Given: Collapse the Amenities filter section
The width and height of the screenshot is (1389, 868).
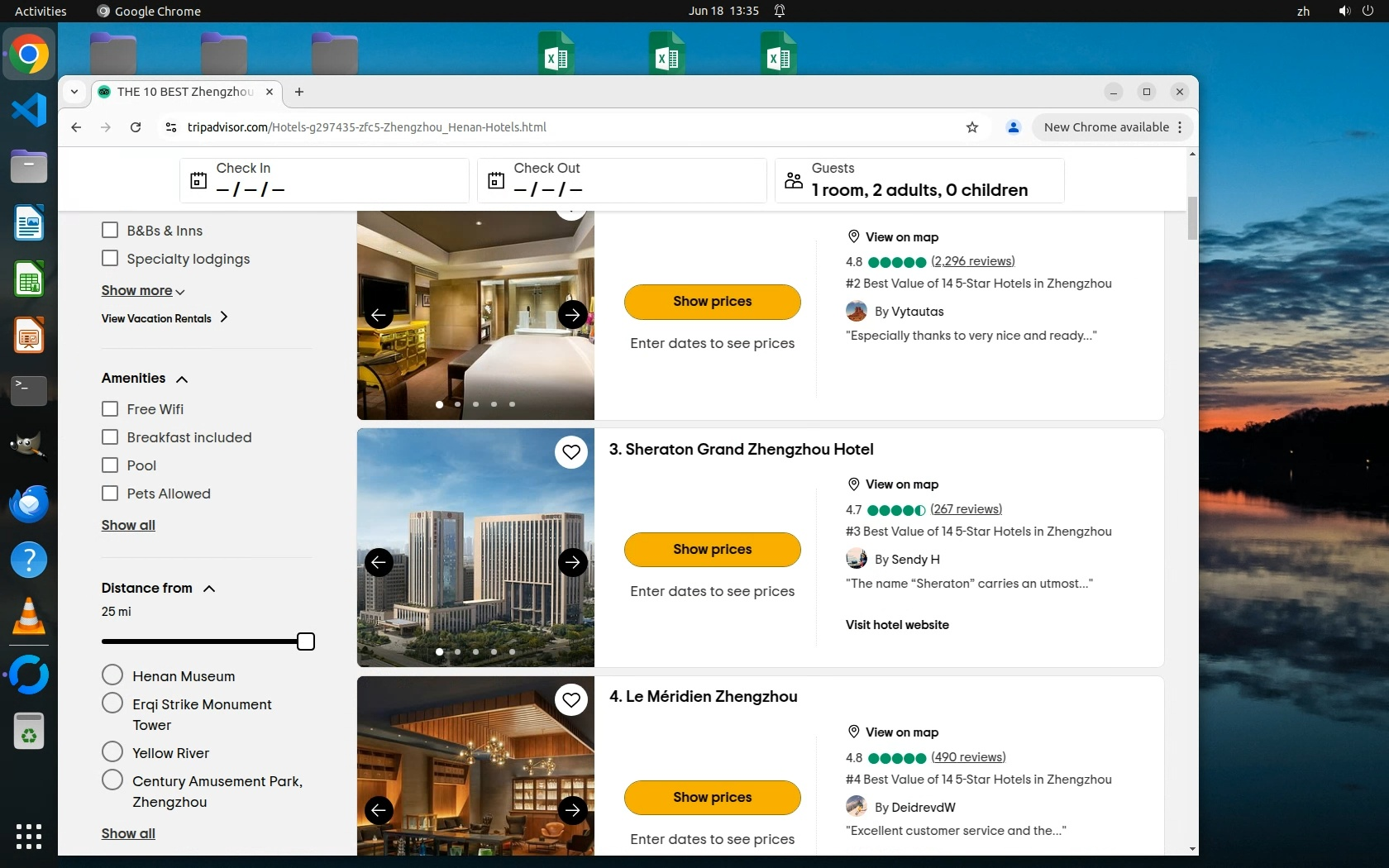Looking at the screenshot, I should [x=182, y=379].
